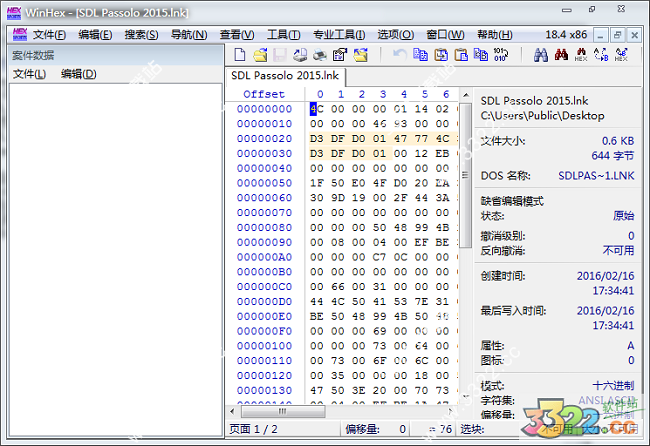Open 编辑(D) in the case data panel
Viewport: 650px width, 446px height.
click(x=79, y=74)
